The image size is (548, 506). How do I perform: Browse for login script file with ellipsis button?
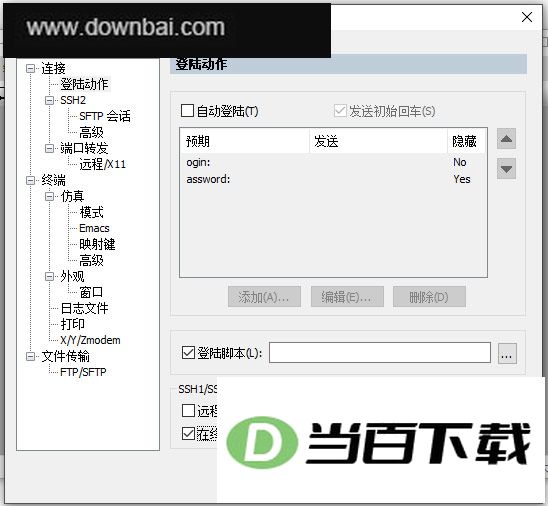click(x=507, y=353)
